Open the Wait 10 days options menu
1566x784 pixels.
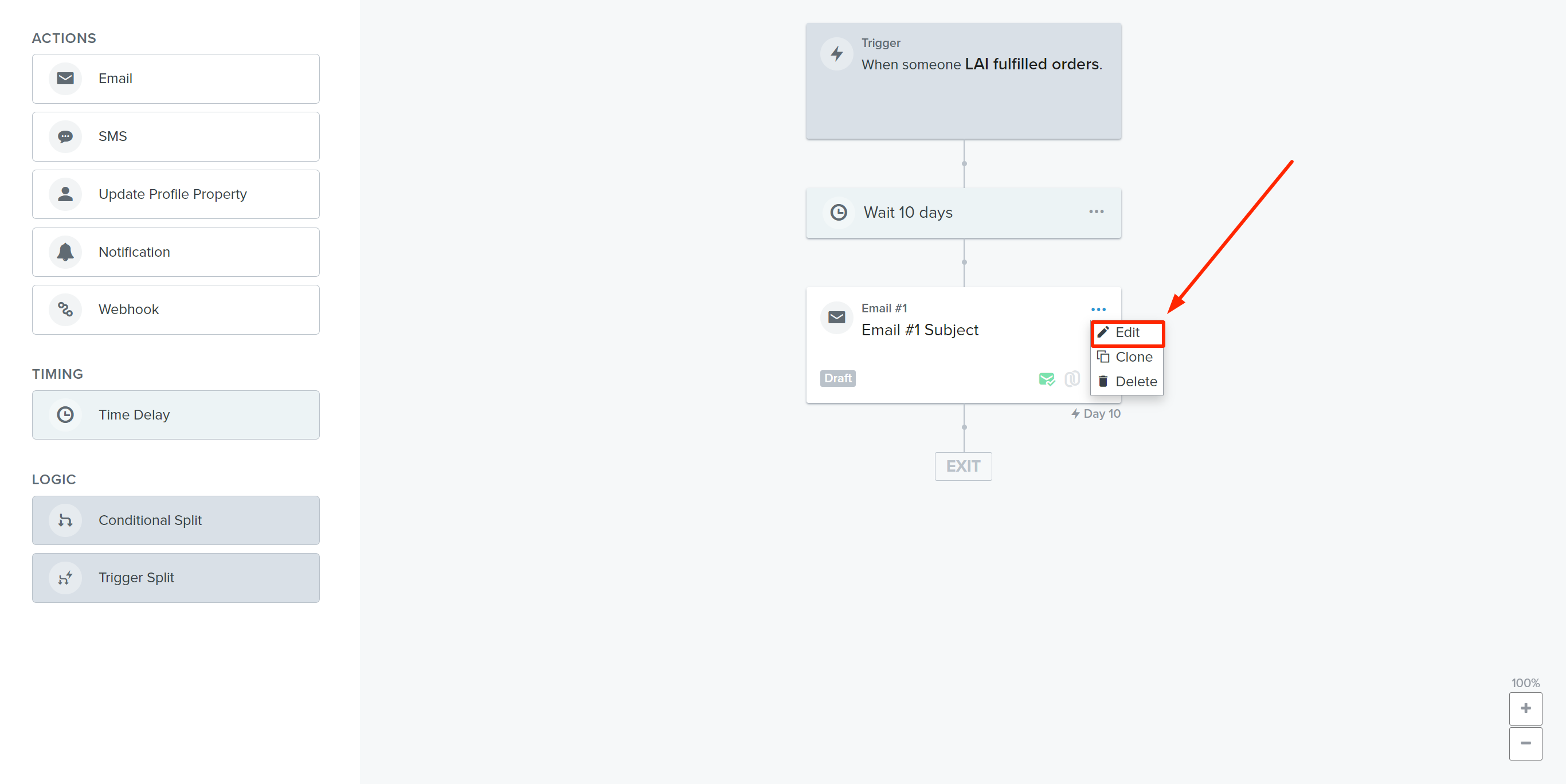(x=1096, y=211)
